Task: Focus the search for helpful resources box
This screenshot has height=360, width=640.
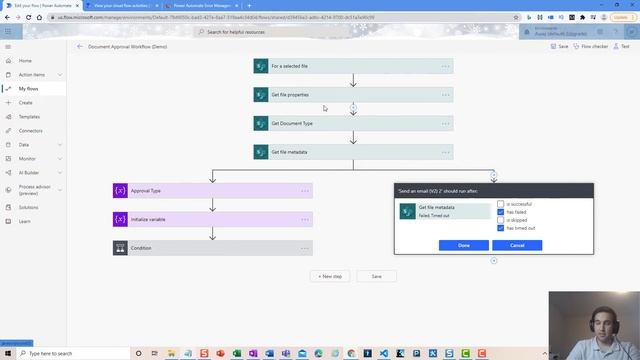Action: click(273, 32)
